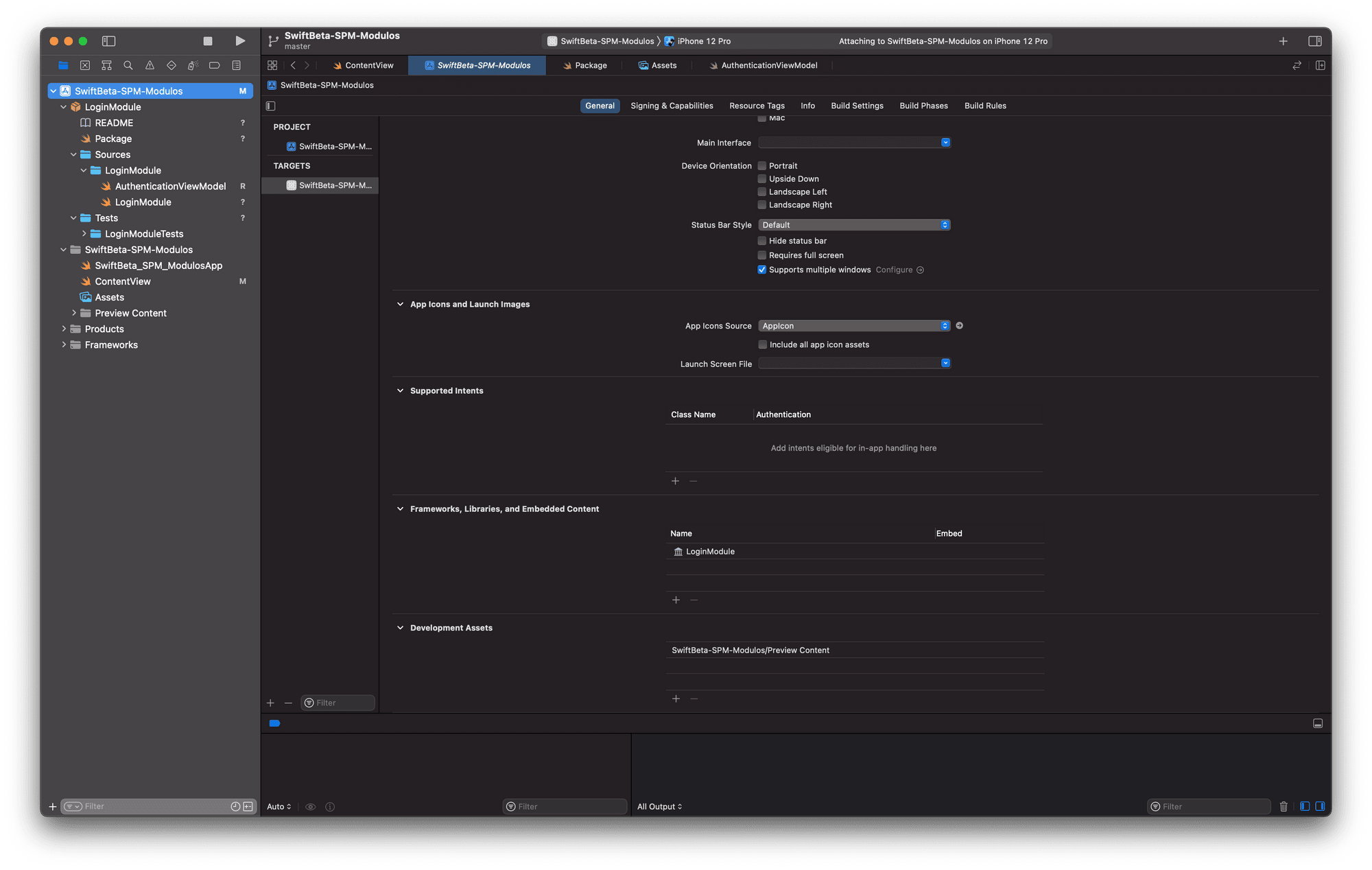Screen dimensions: 1372x870
Task: Switch to Build Settings tab
Action: (x=857, y=106)
